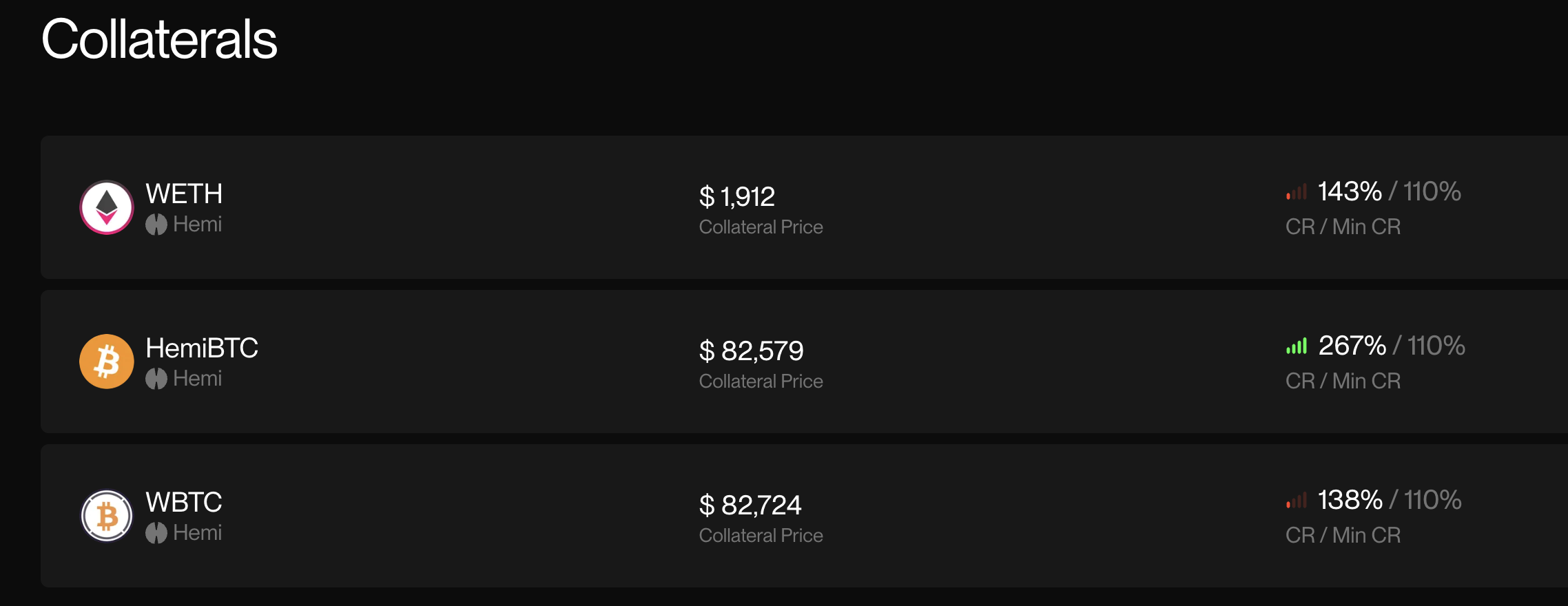
Task: Select the $ 82,579 collateral price
Action: (x=752, y=351)
